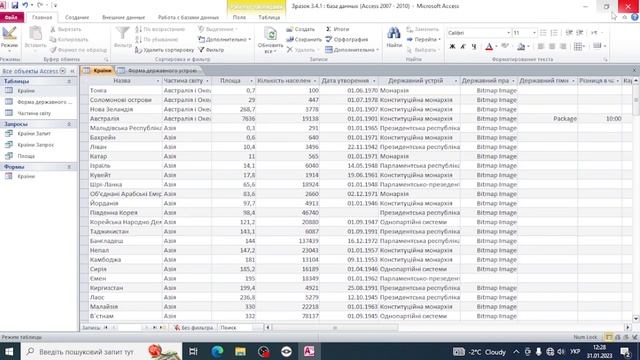Open the Частина світу table in navigation
The image size is (640, 360).
pos(34,113)
